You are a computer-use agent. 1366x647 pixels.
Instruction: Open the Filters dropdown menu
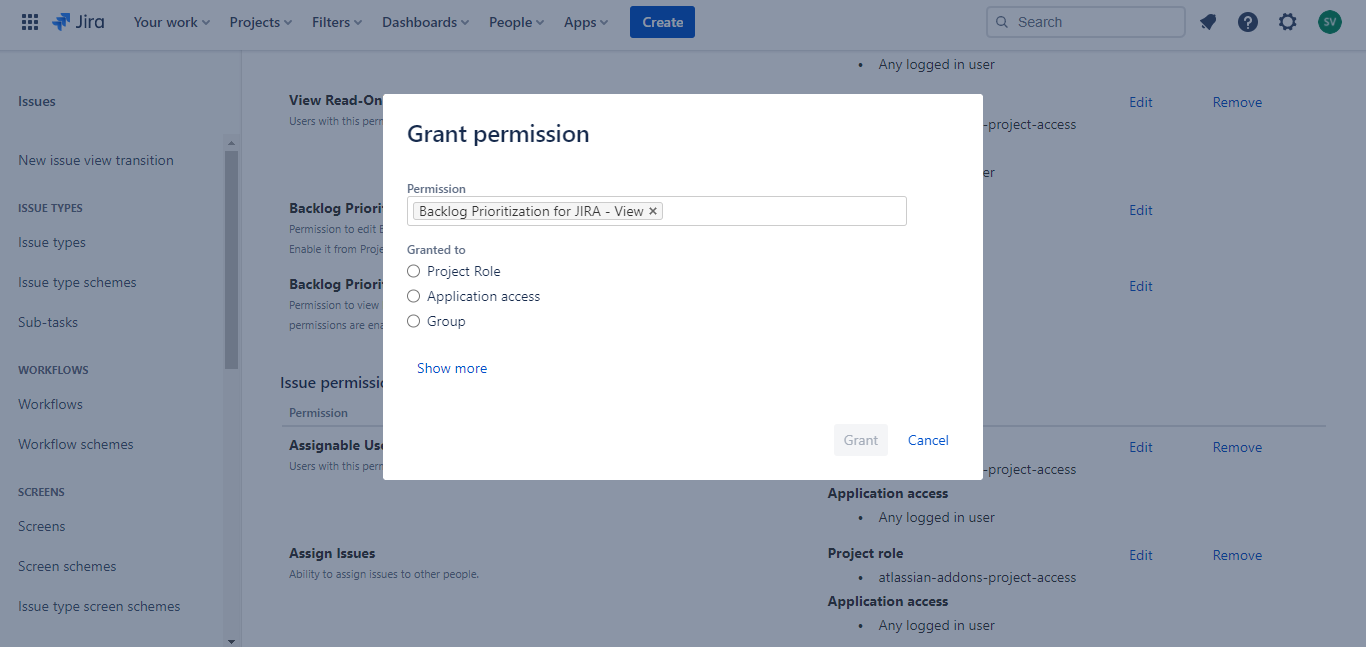[336, 22]
